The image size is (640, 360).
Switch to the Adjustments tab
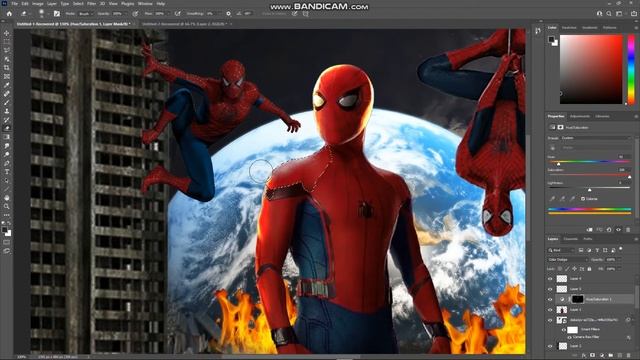coord(580,116)
